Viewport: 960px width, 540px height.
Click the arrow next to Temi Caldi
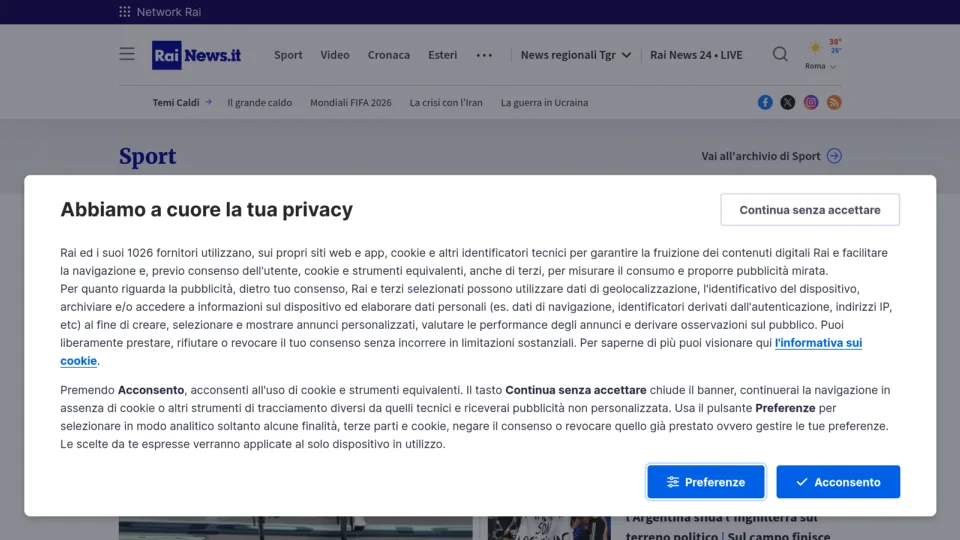point(209,102)
